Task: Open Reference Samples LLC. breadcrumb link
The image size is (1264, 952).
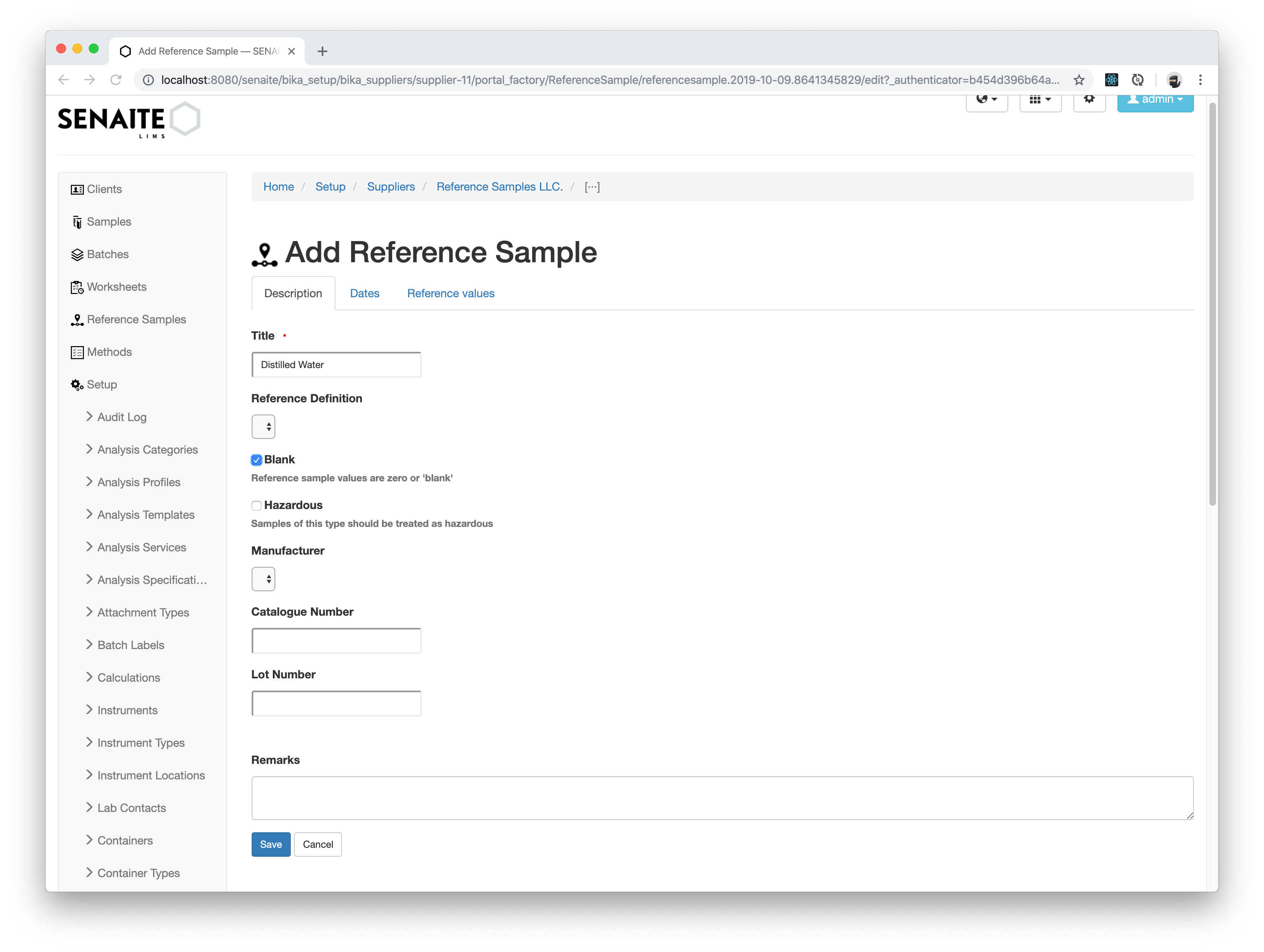Action: coord(499,187)
